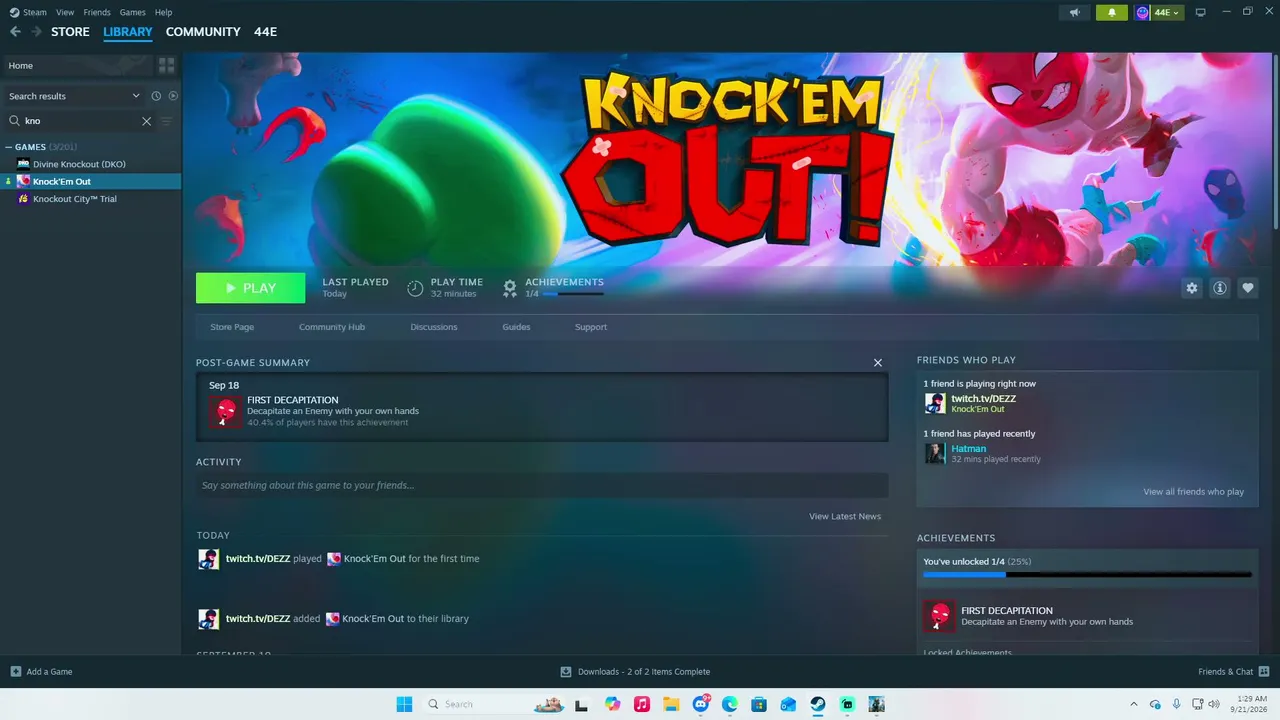Go back with the left arrow
Image resolution: width=1280 pixels, height=720 pixels.
15,32
